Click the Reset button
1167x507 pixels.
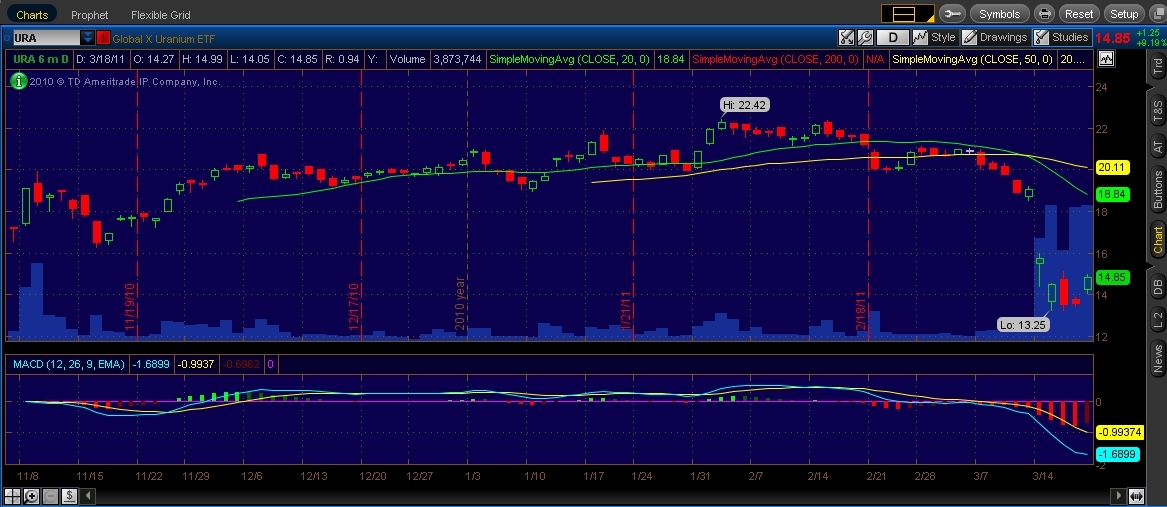(1079, 13)
